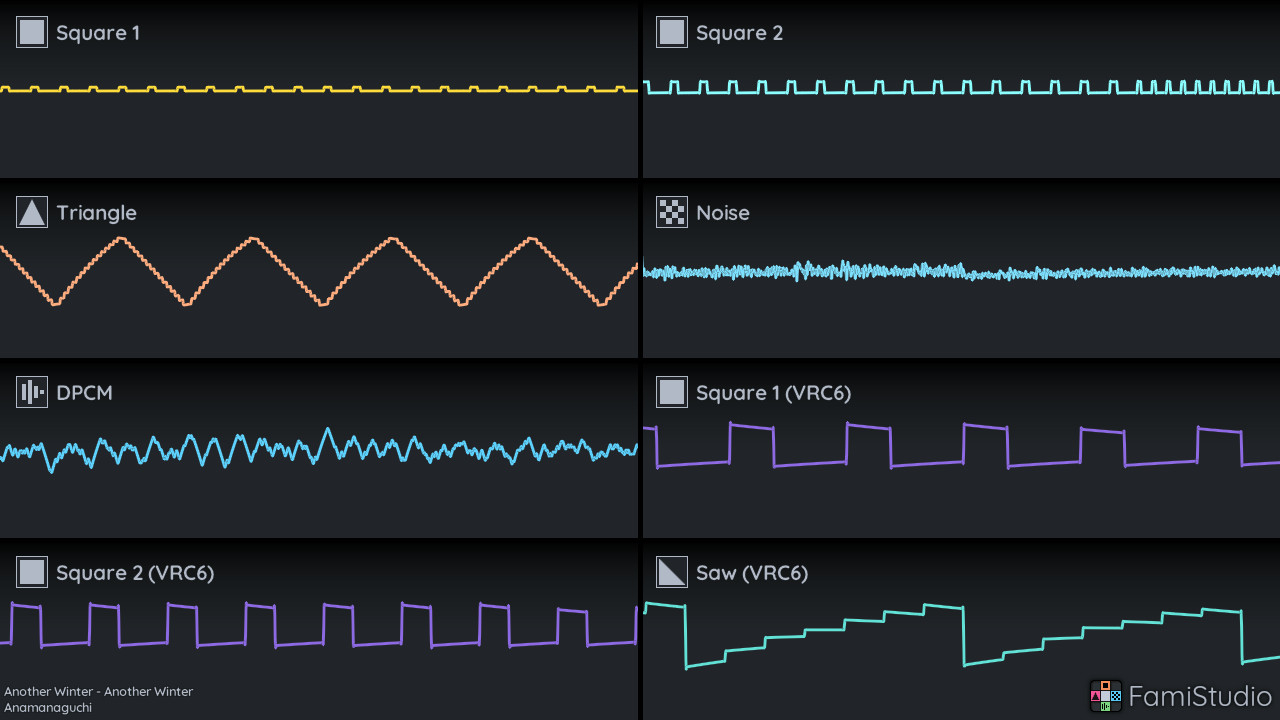Select the Saw (VRC6) channel icon
Image resolution: width=1280 pixels, height=720 pixels.
coord(672,572)
